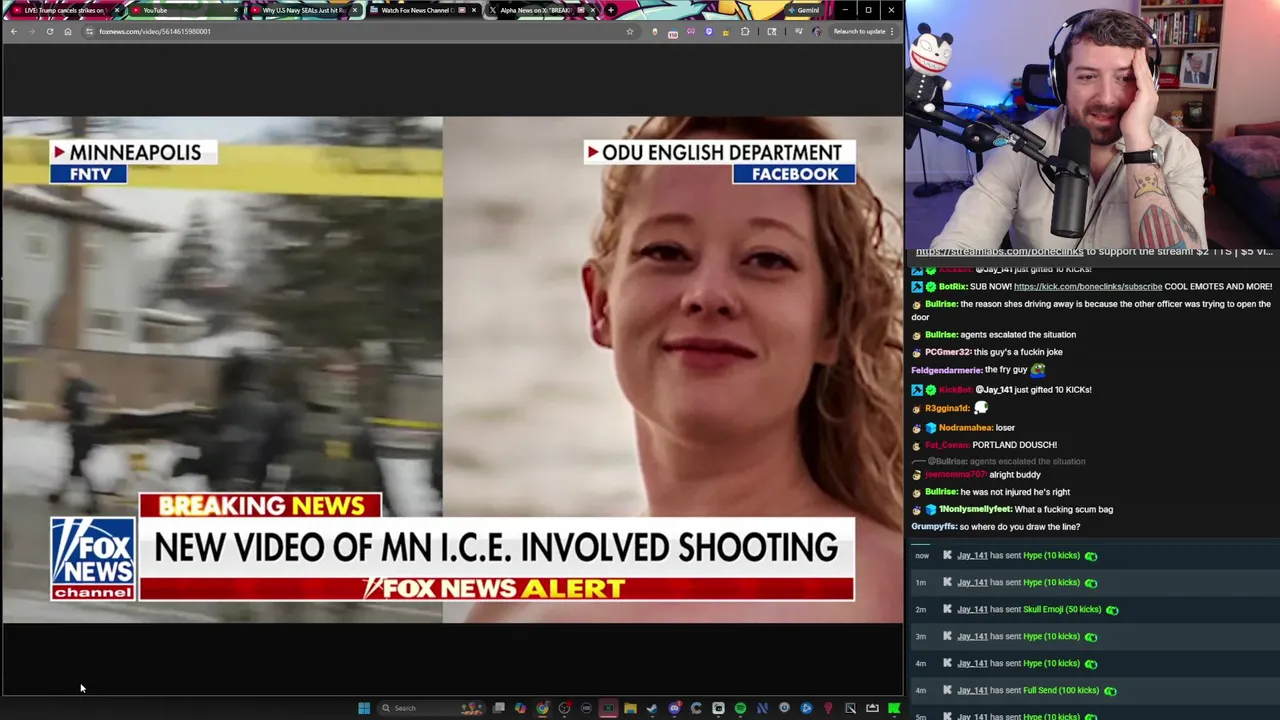The image size is (1280, 720).
Task: Bookmark this page with the star icon
Action: pos(629,31)
